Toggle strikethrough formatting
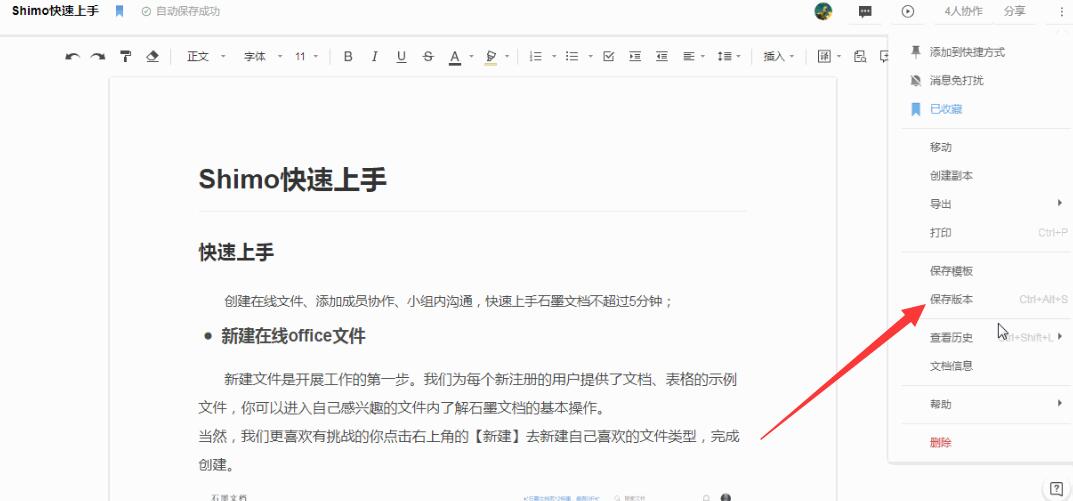Image resolution: width=1073 pixels, height=501 pixels. pos(428,57)
